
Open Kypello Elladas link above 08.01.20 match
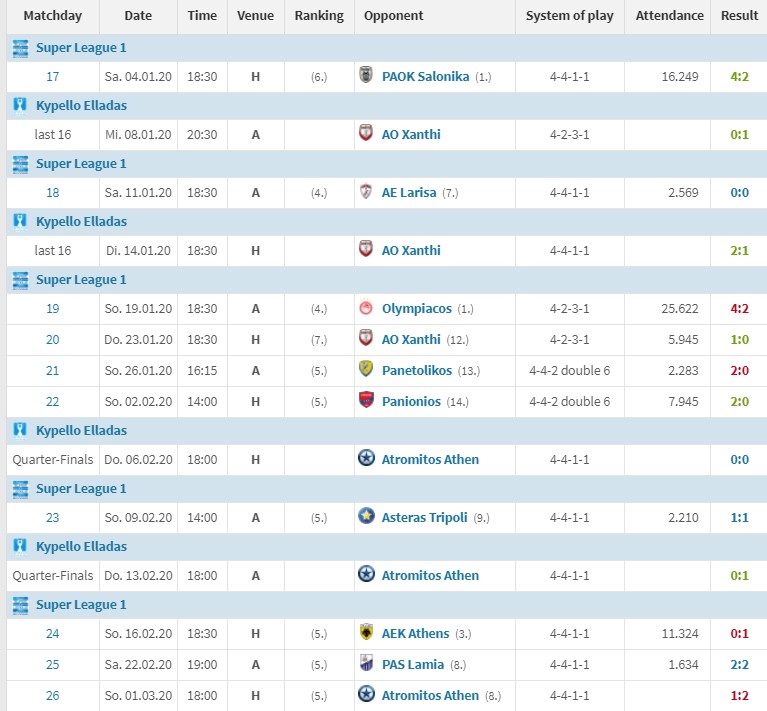(81, 106)
